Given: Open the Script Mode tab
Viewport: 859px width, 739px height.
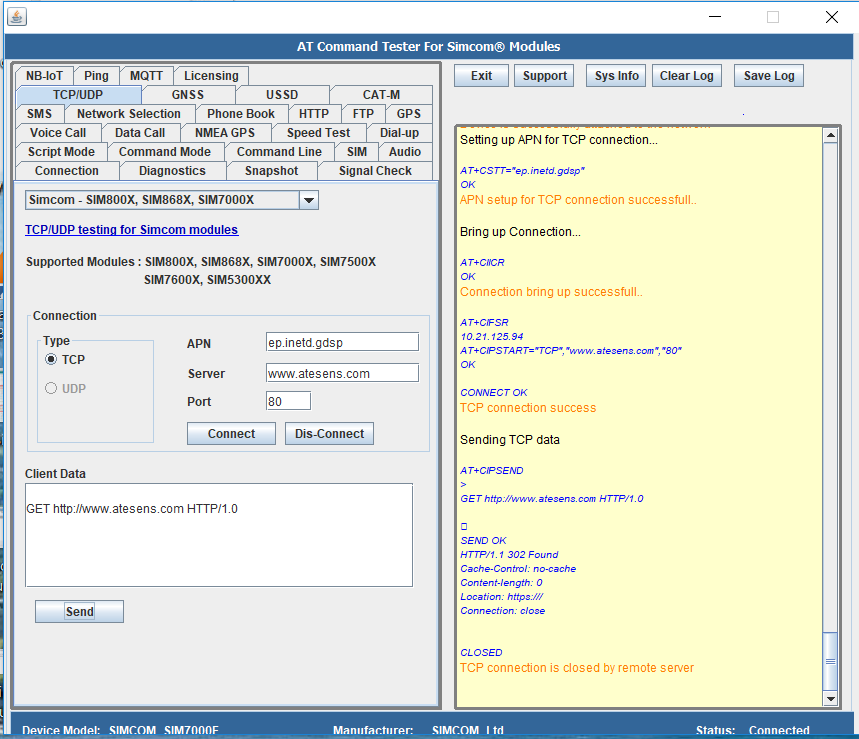Looking at the screenshot, I should point(61,152).
